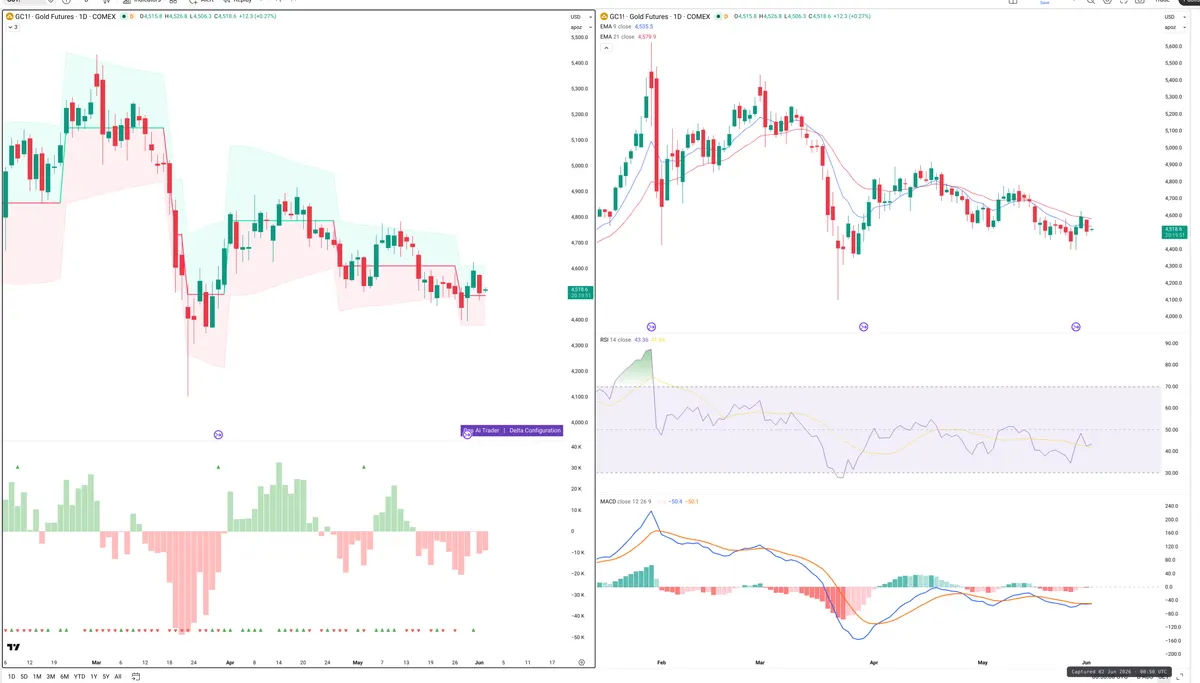This screenshot has height=683, width=1200.
Task: Expand the 3 collapsed indicators in the left chart
Action: (12, 27)
